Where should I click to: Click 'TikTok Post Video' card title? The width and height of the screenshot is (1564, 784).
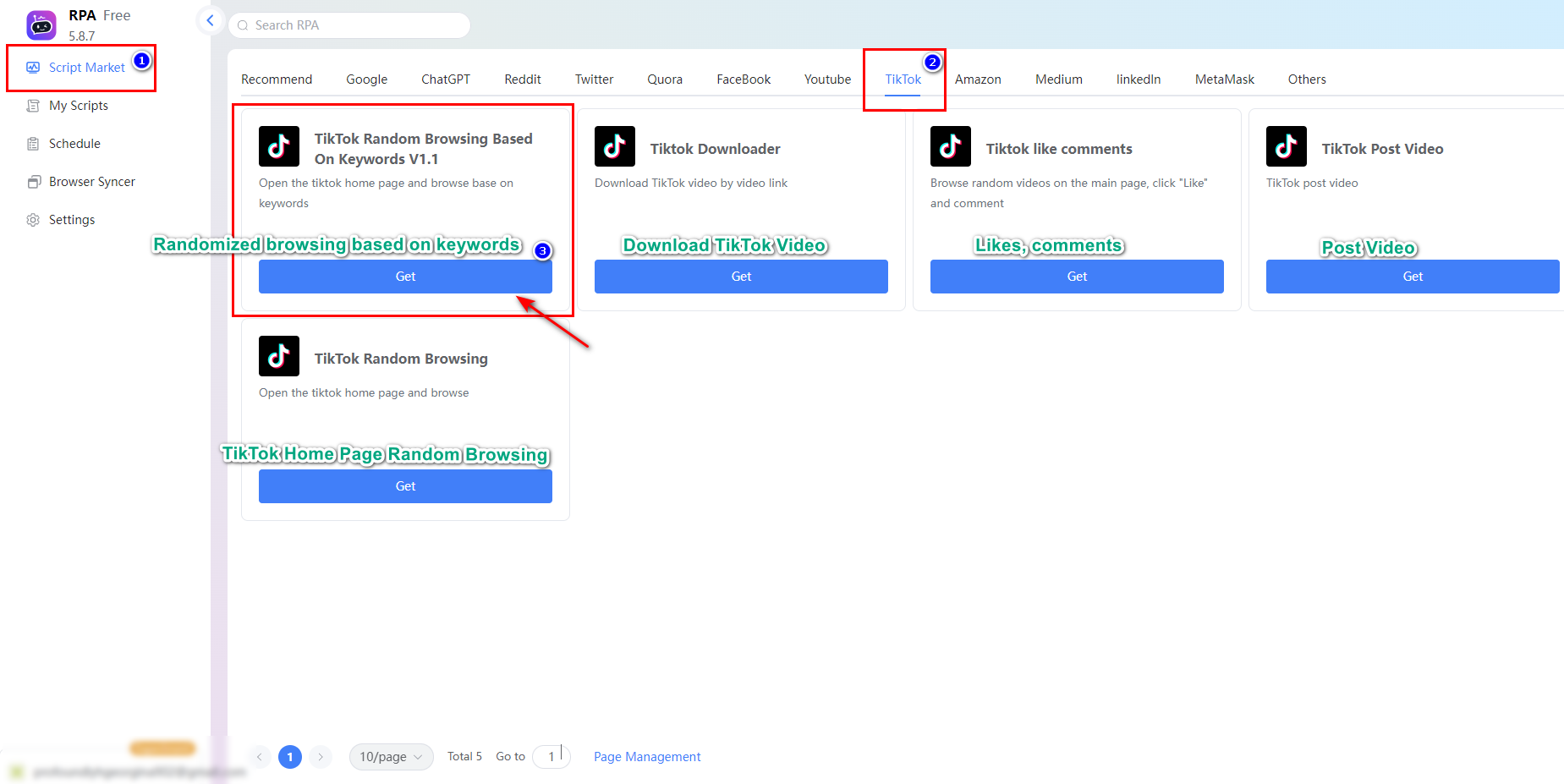[x=1383, y=149]
